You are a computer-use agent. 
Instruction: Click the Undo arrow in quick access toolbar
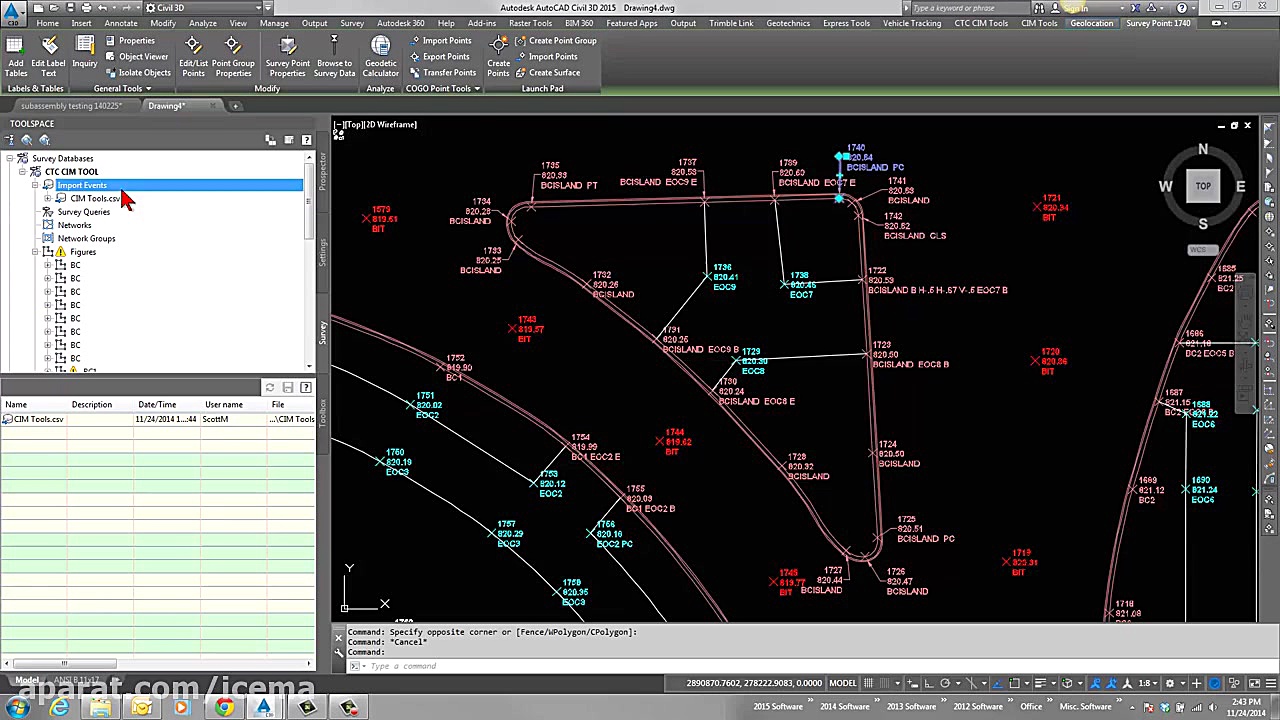(103, 8)
